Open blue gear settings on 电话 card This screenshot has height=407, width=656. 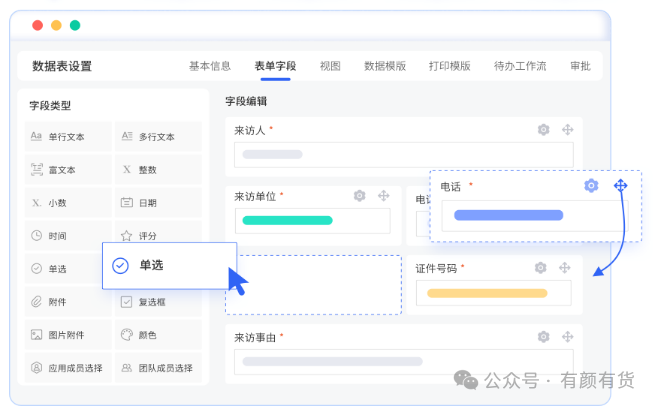[591, 185]
